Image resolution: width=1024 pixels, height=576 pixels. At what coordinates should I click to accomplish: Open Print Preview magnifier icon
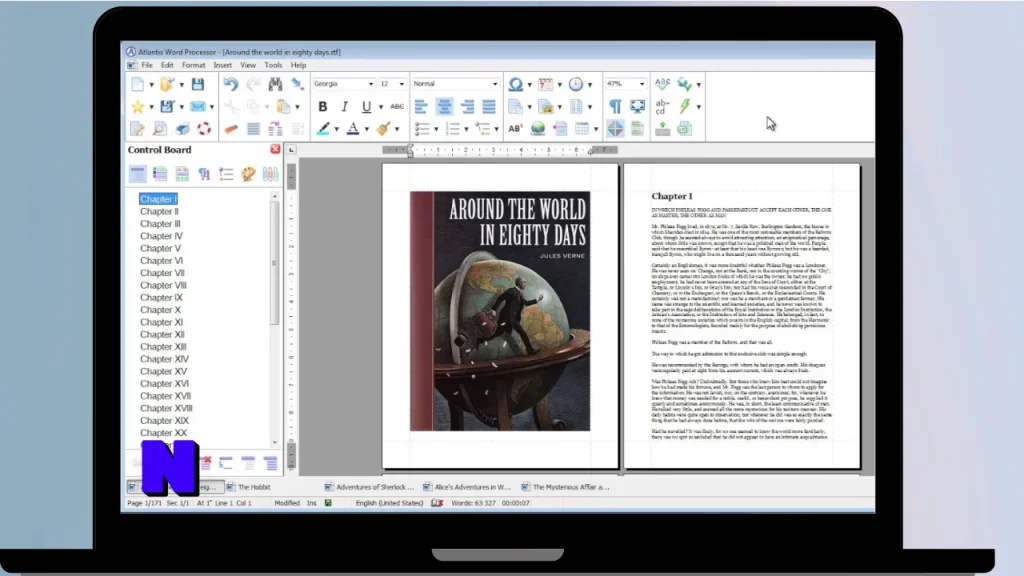point(160,129)
